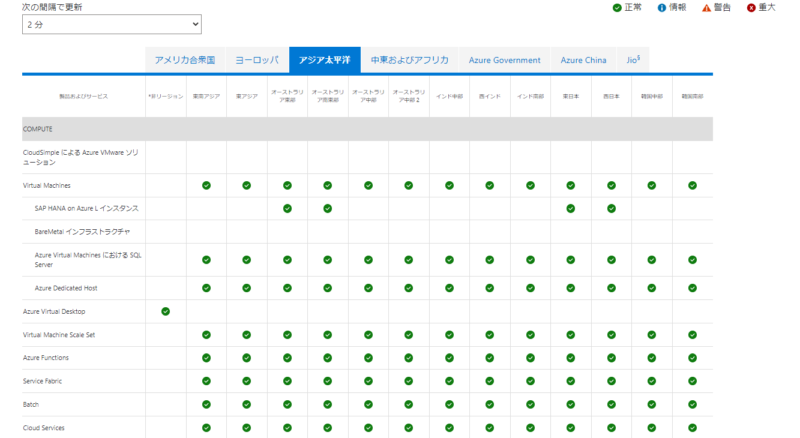Click Service Fabric status icon for オーストラリア東部
800x438 pixels.
coord(287,381)
